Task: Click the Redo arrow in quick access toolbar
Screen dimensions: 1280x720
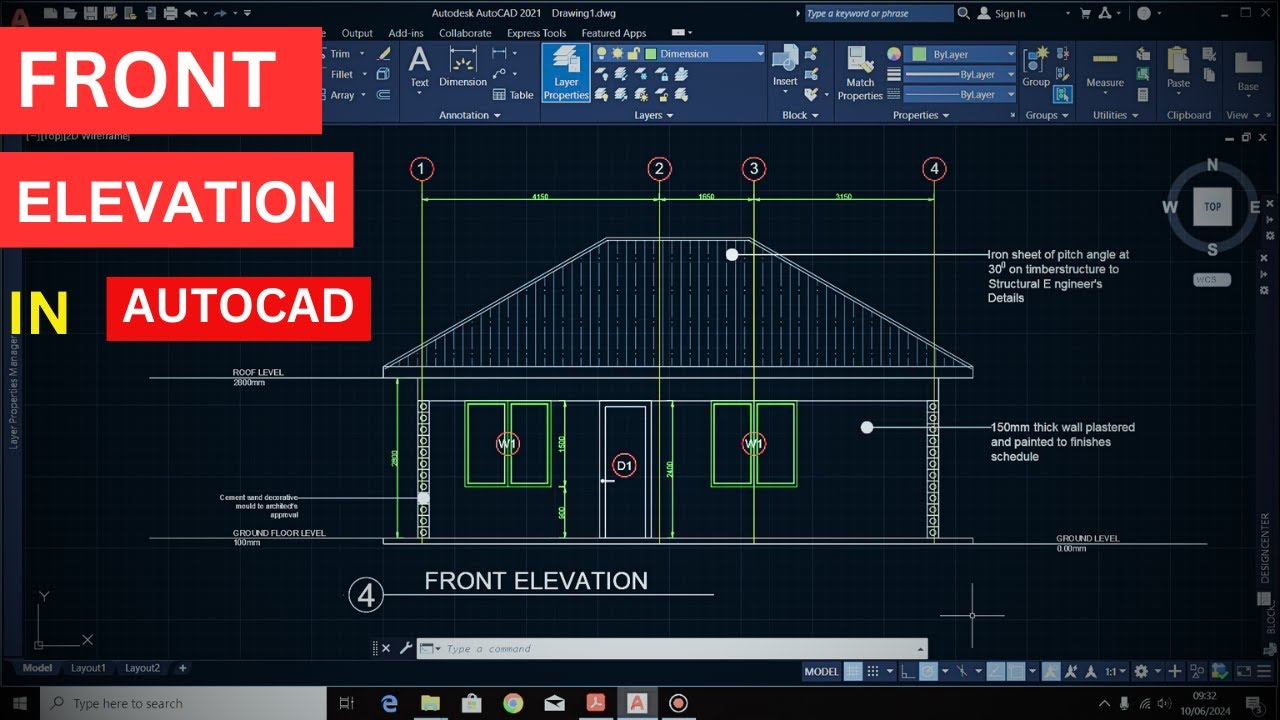Action: click(220, 13)
